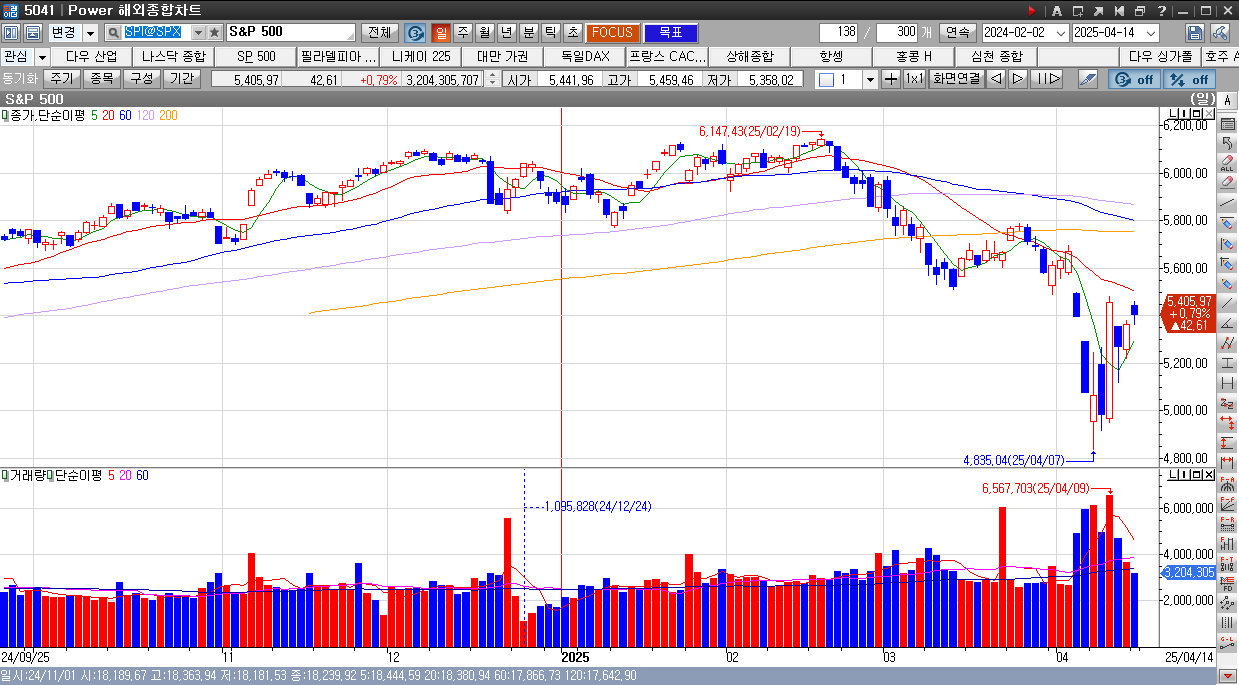Click the crosshair plus icon
This screenshot has height=685, width=1239.
tap(890, 79)
